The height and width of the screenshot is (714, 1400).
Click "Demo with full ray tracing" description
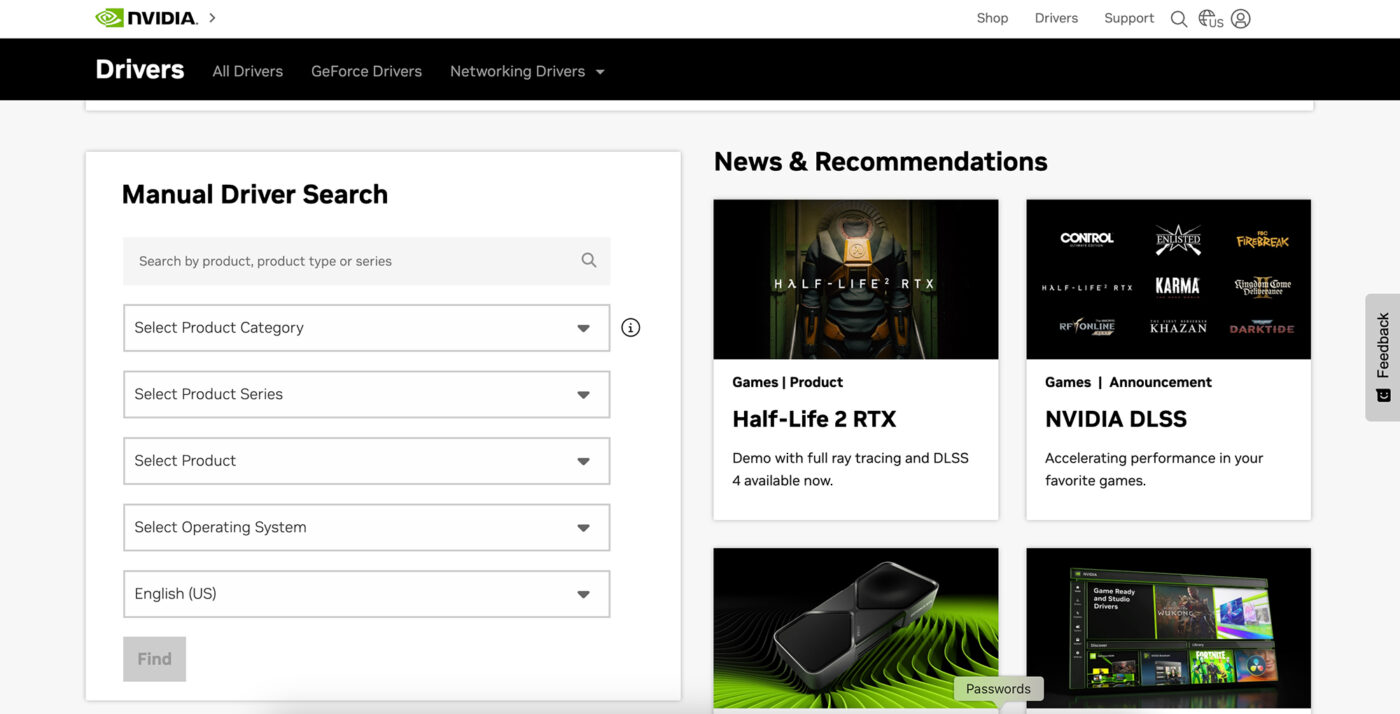tap(850, 469)
